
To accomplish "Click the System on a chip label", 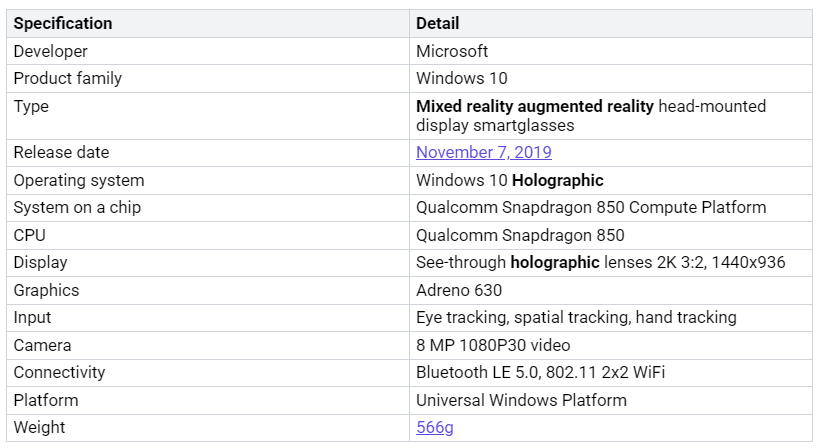I will tap(77, 207).
